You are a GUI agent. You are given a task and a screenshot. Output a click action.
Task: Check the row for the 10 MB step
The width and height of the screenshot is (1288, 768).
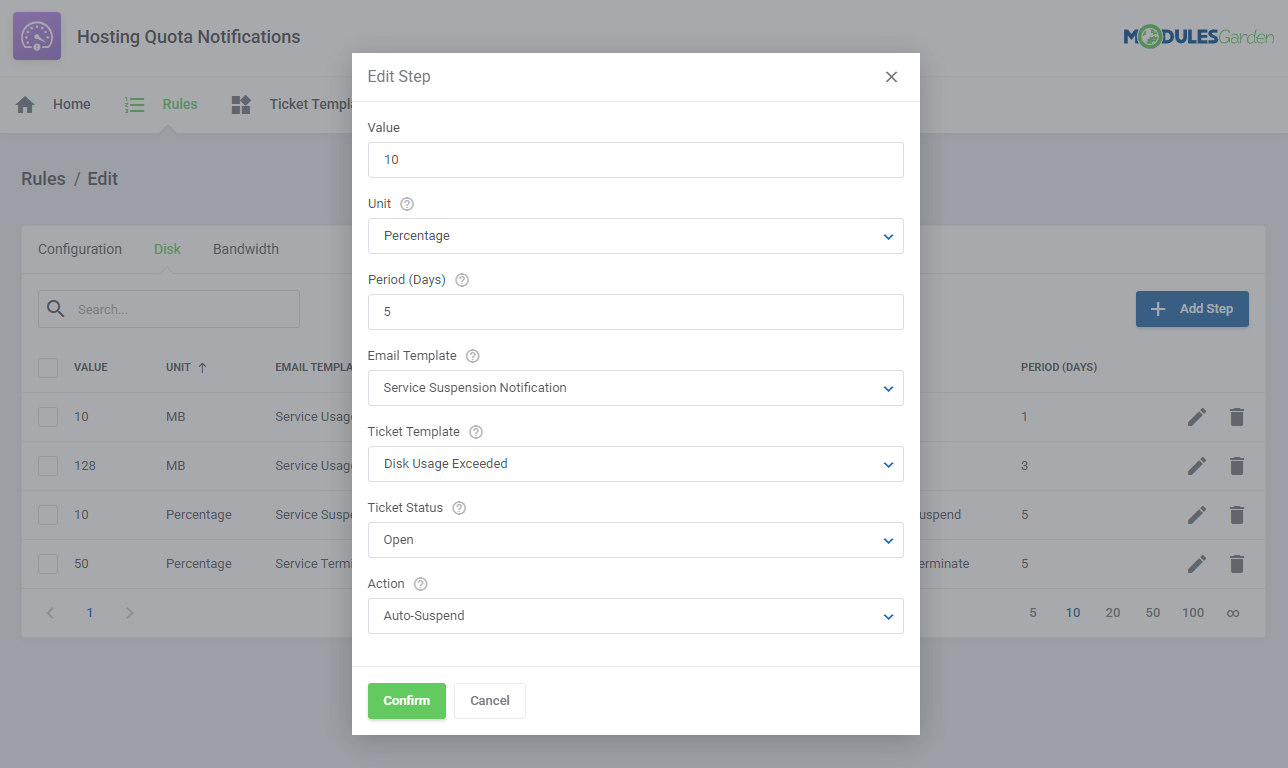(47, 416)
